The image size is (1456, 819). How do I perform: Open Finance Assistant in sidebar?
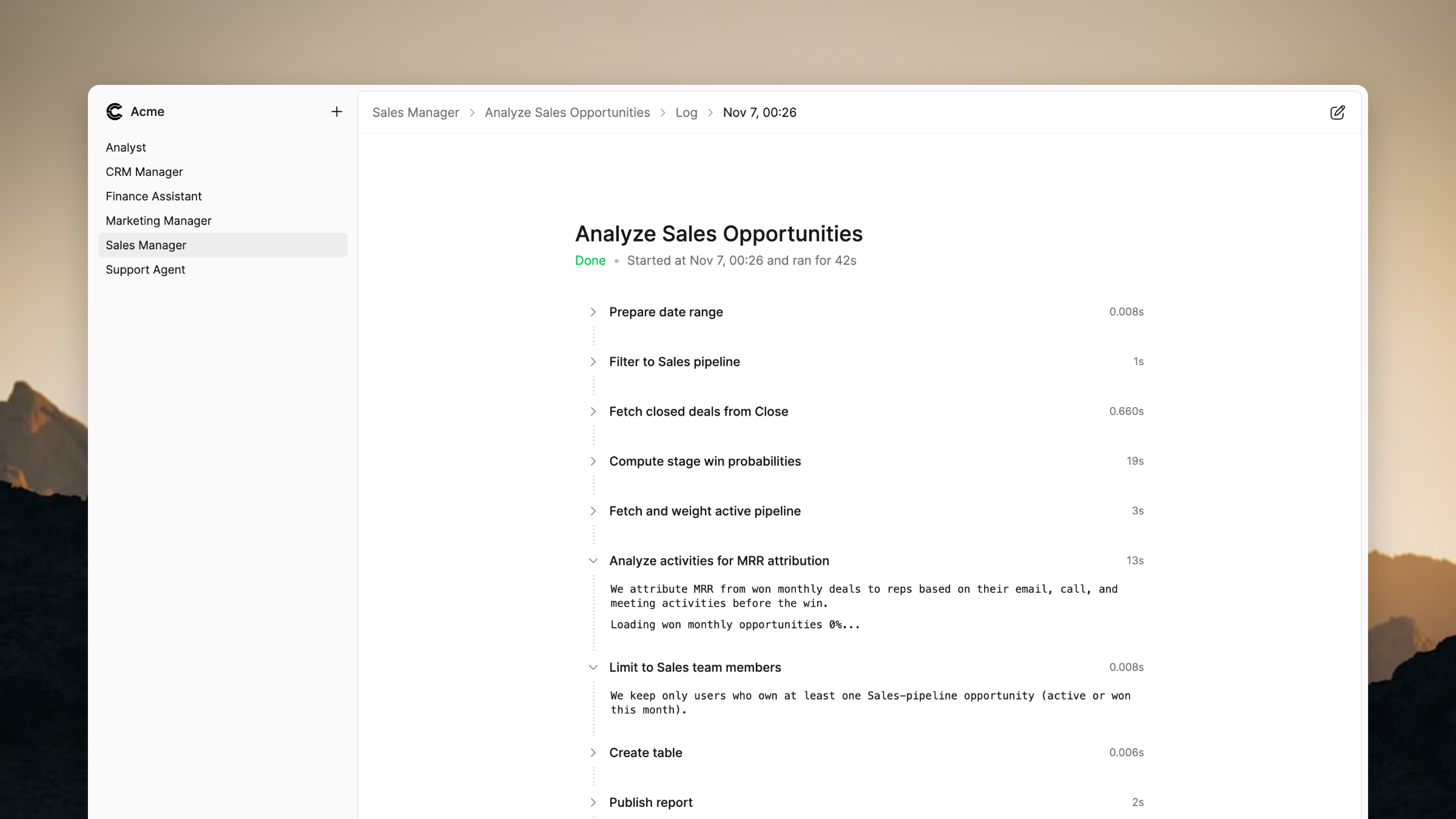tap(153, 197)
